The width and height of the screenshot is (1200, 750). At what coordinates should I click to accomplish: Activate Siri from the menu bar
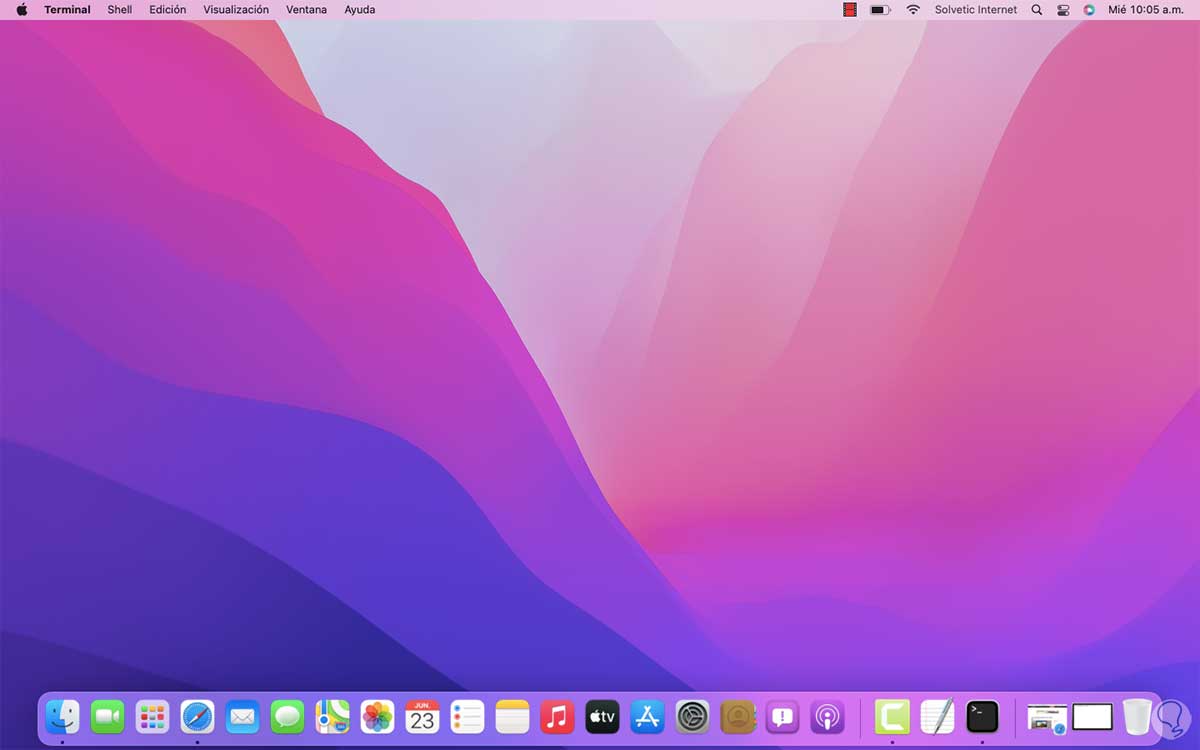tap(1089, 9)
